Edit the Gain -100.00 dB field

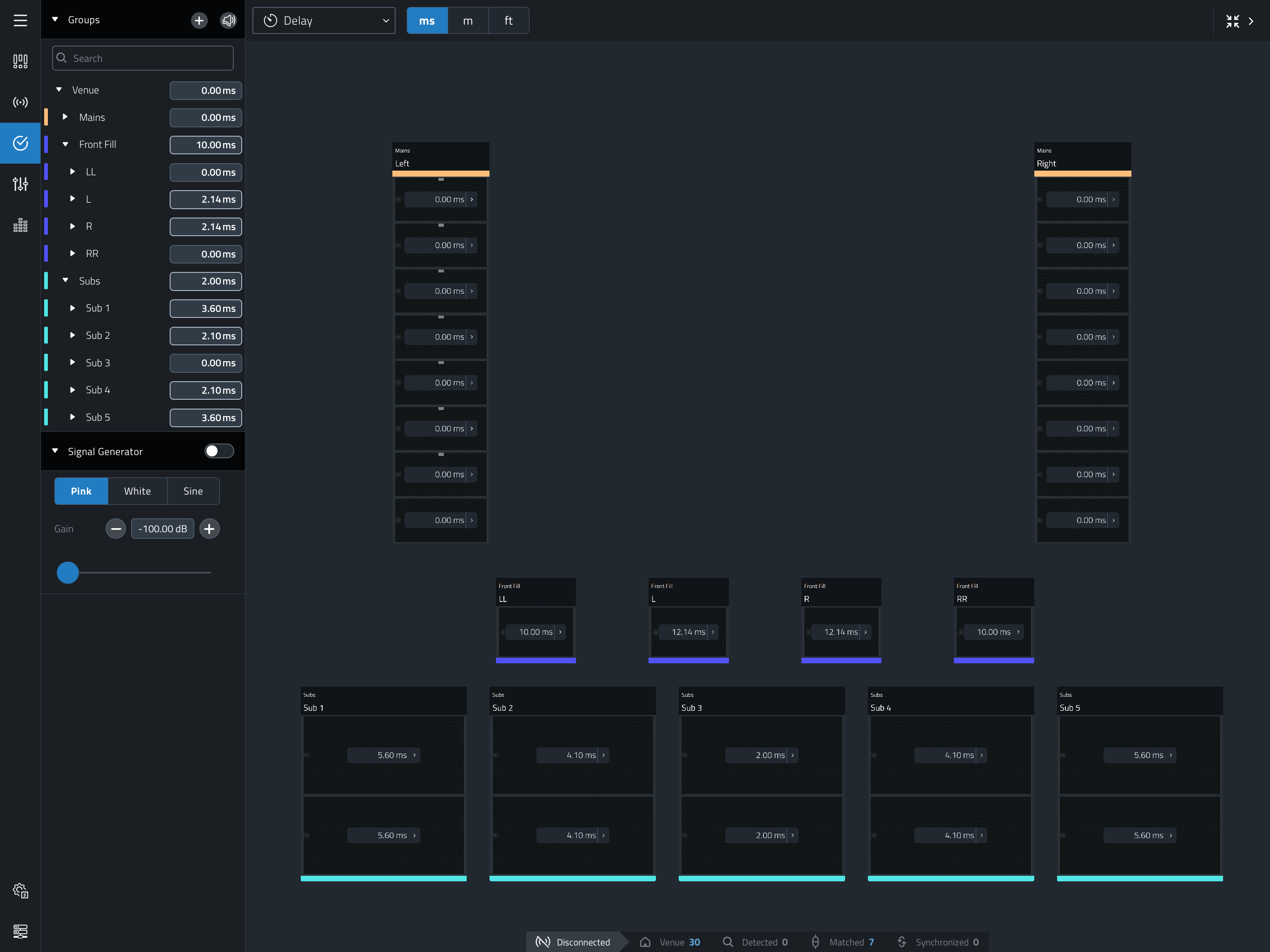(x=163, y=528)
